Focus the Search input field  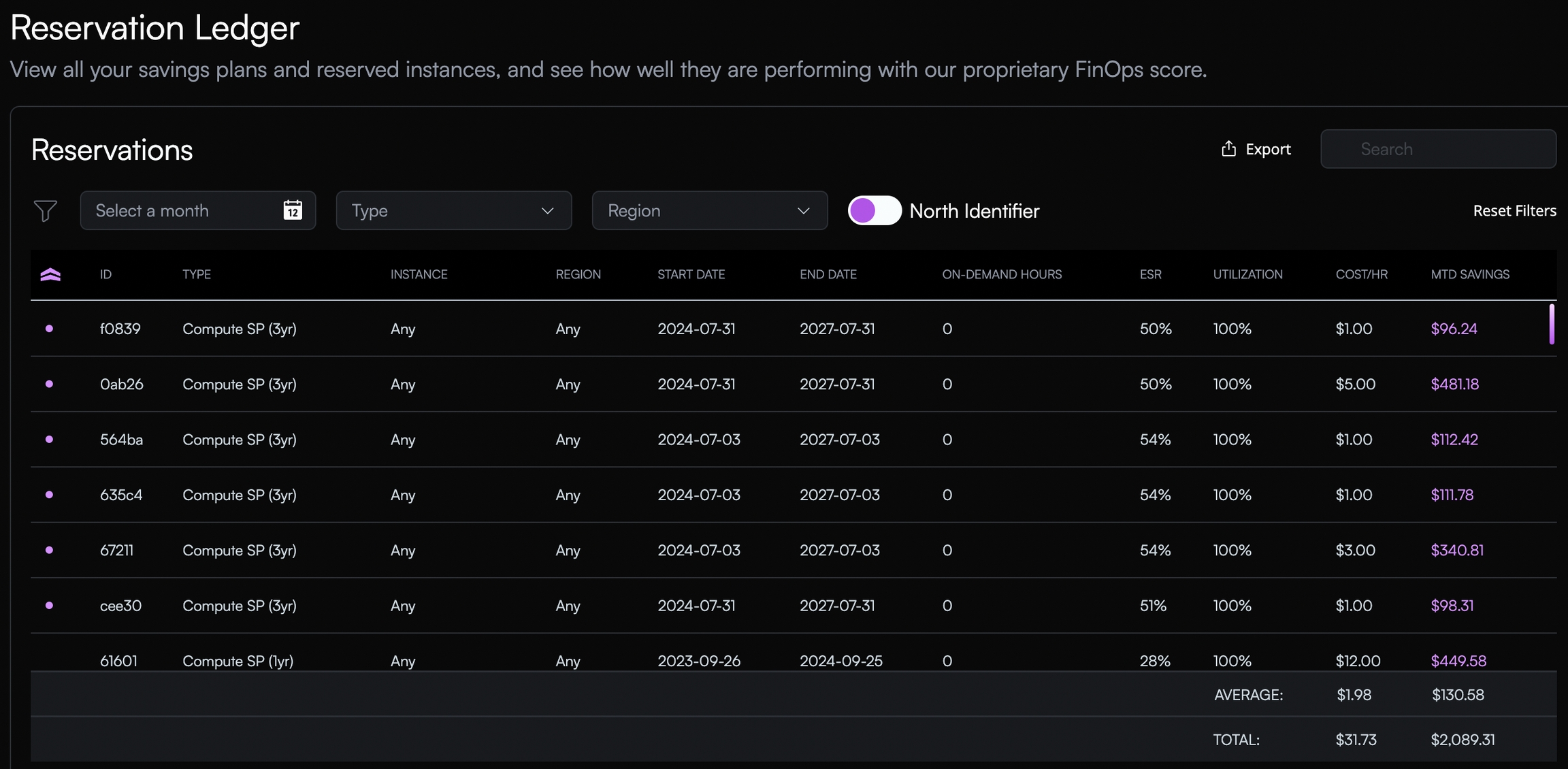point(1438,149)
